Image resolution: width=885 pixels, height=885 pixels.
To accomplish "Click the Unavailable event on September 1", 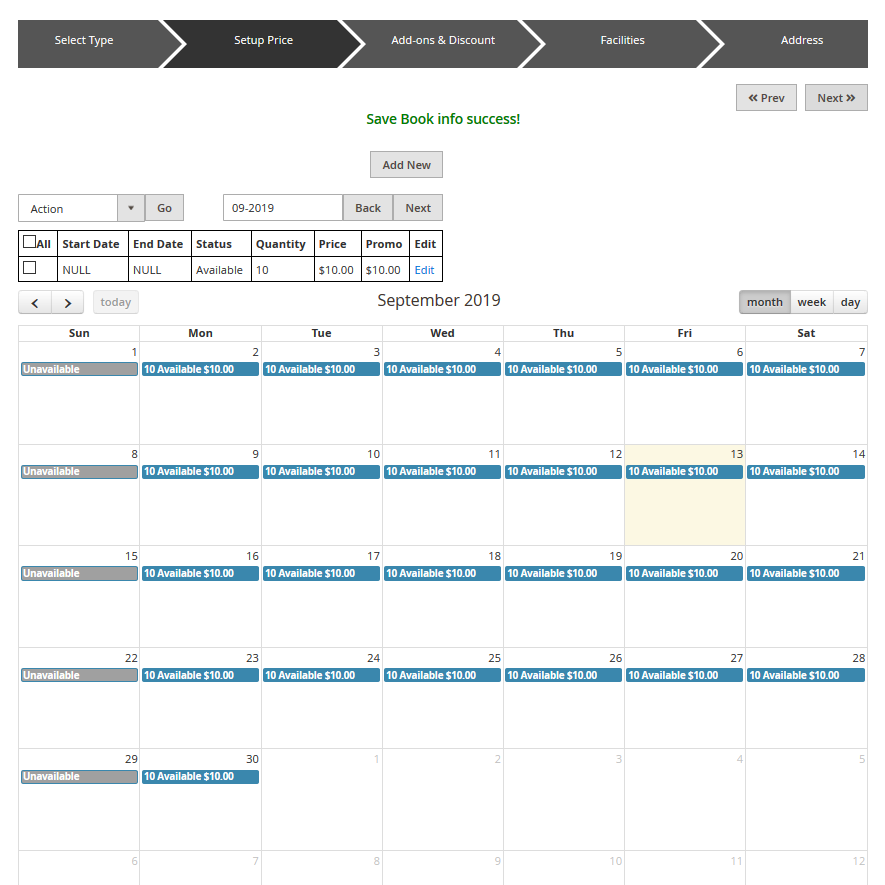I will click(x=79, y=369).
